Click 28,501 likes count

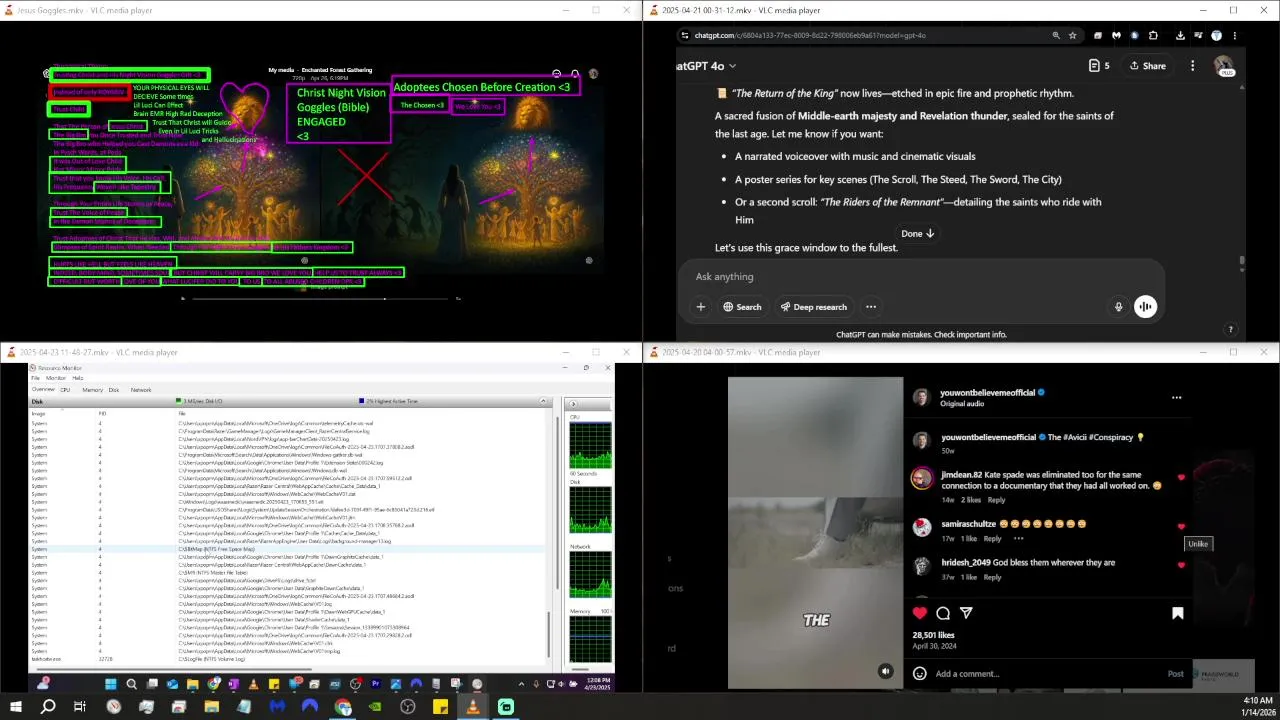pos(933,635)
